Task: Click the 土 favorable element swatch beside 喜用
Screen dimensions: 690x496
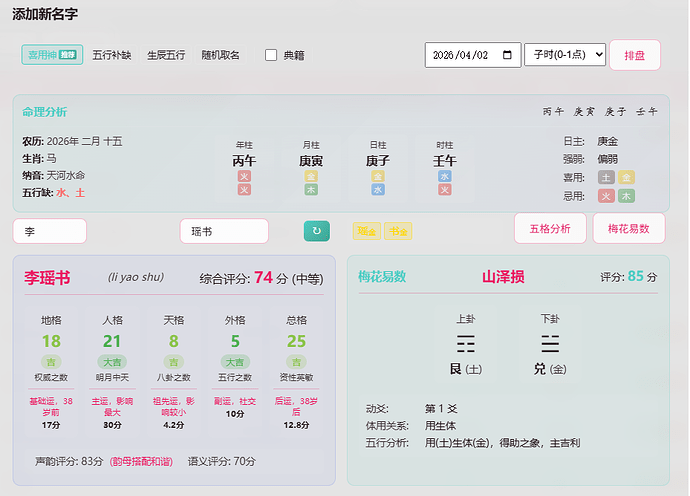Action: coord(606,177)
